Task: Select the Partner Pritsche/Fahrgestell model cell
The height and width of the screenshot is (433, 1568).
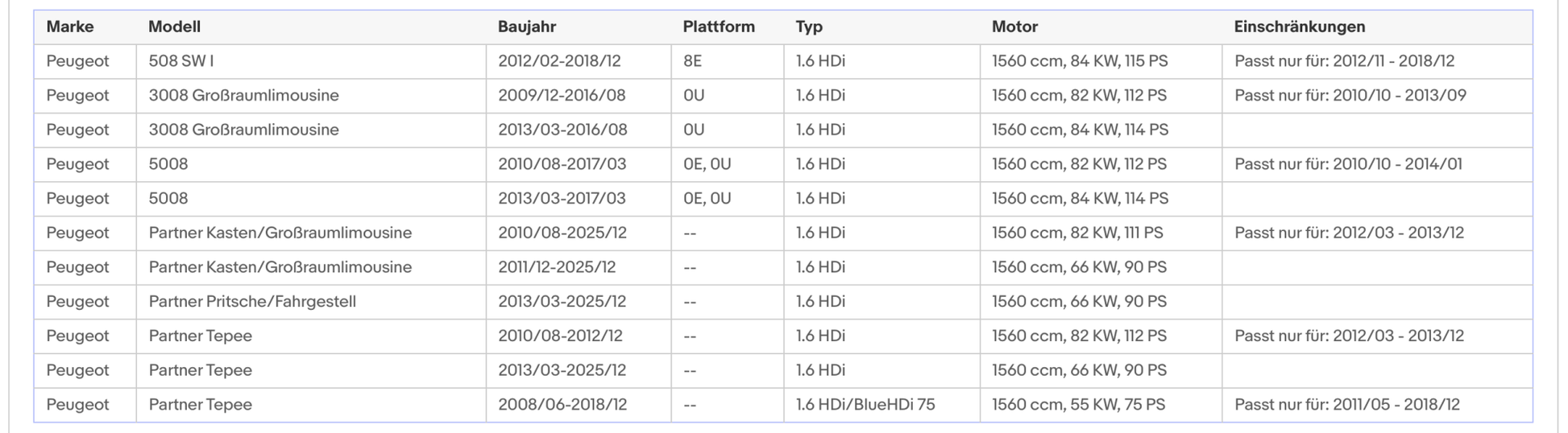Action: 252,302
